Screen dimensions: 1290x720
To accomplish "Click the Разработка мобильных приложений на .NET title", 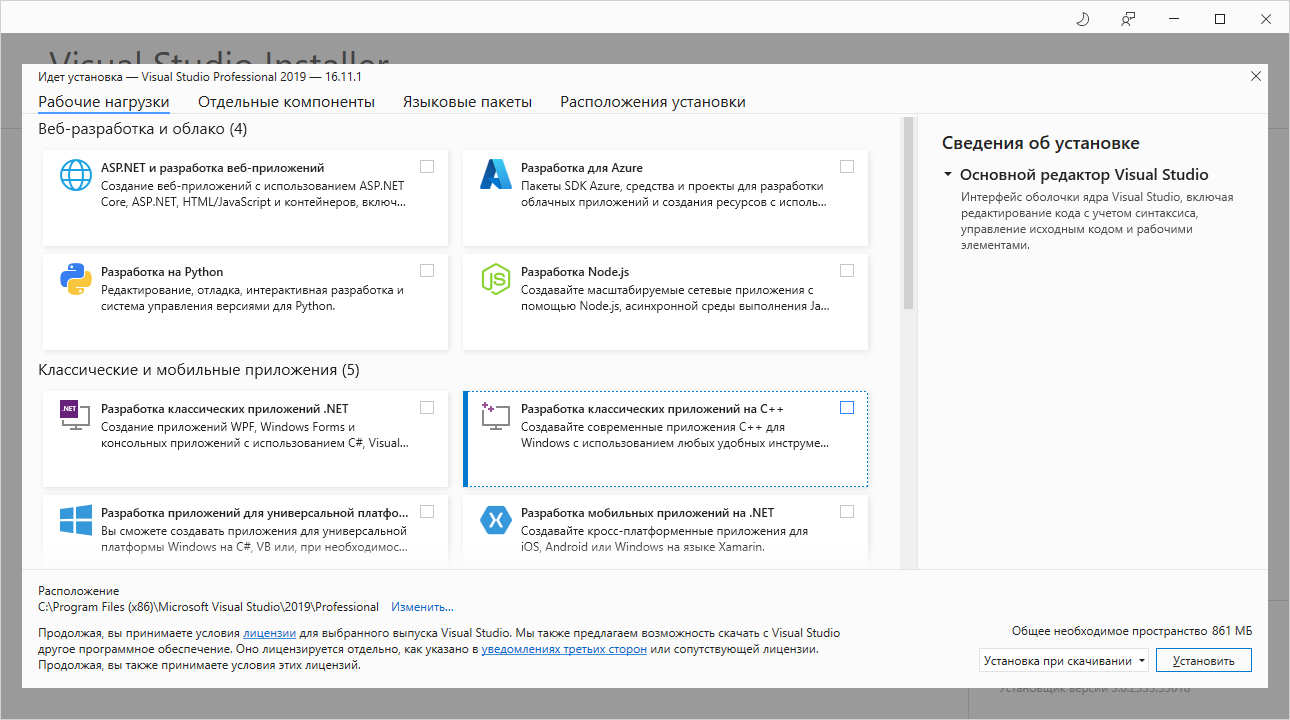I will coord(648,513).
